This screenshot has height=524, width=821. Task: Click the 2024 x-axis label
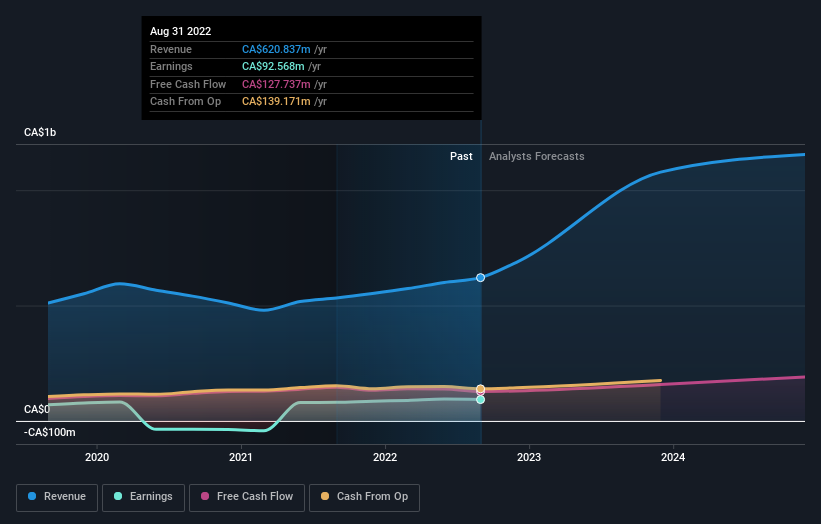click(x=673, y=457)
